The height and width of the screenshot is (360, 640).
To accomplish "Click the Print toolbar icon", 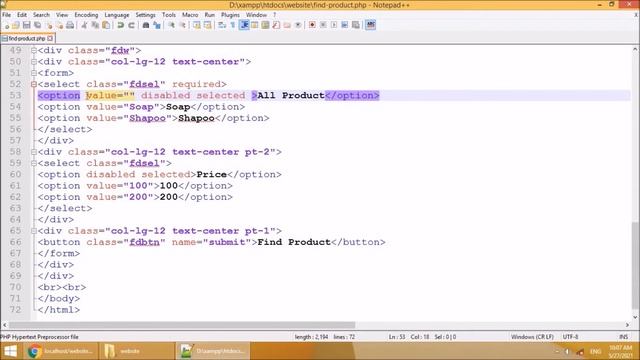I will coord(70,25).
